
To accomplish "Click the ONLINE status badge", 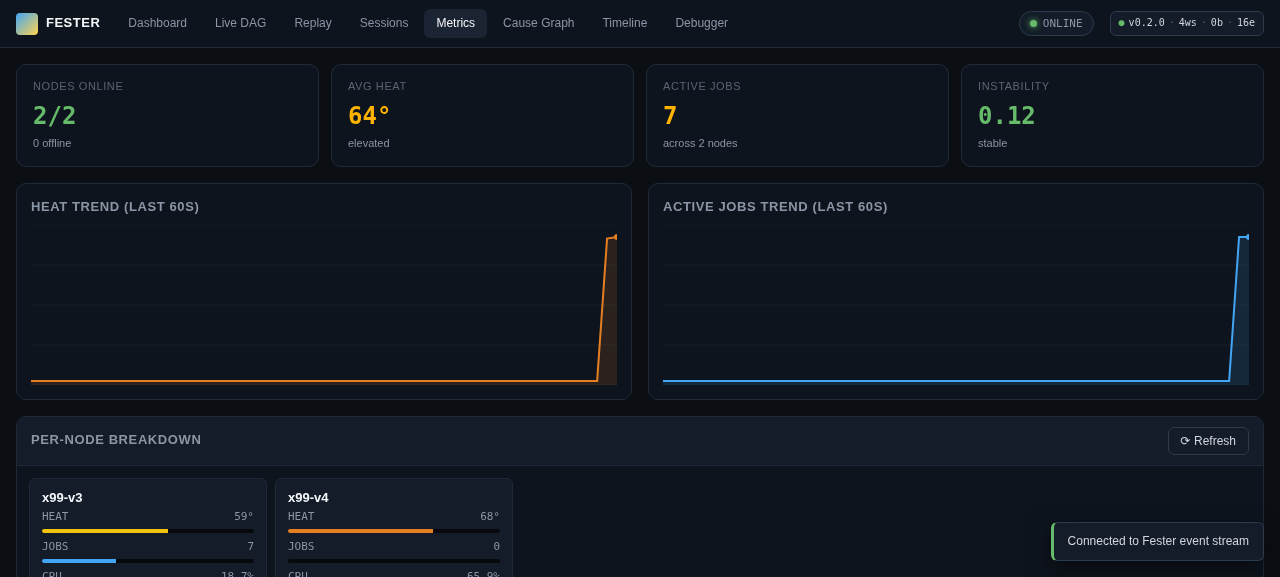I will [x=1056, y=24].
